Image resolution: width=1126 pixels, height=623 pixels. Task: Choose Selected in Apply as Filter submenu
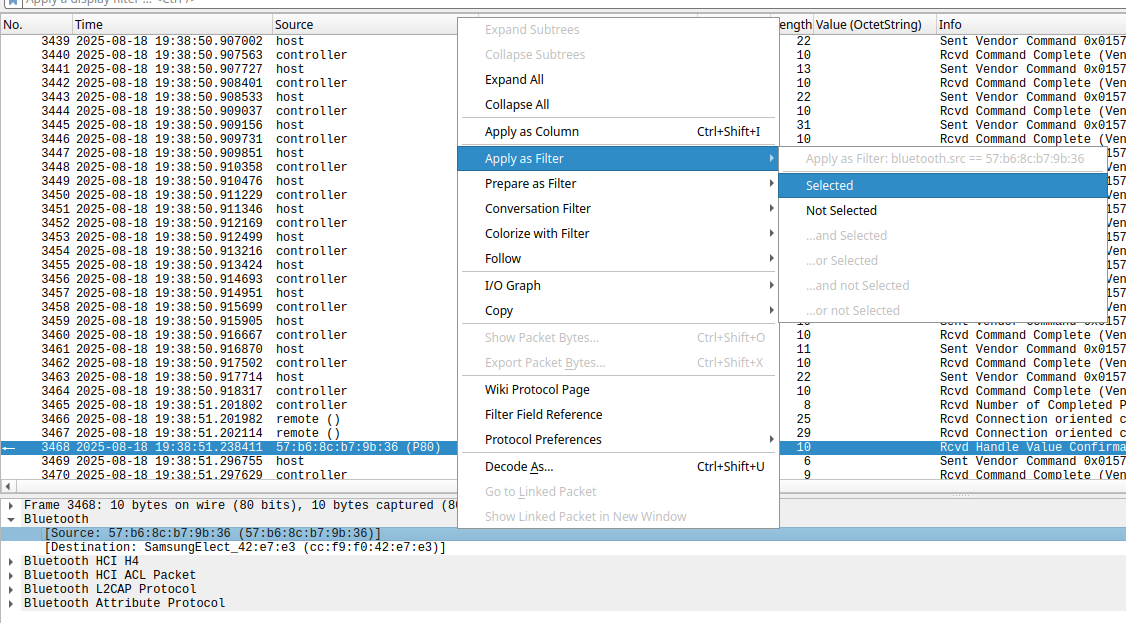(829, 186)
